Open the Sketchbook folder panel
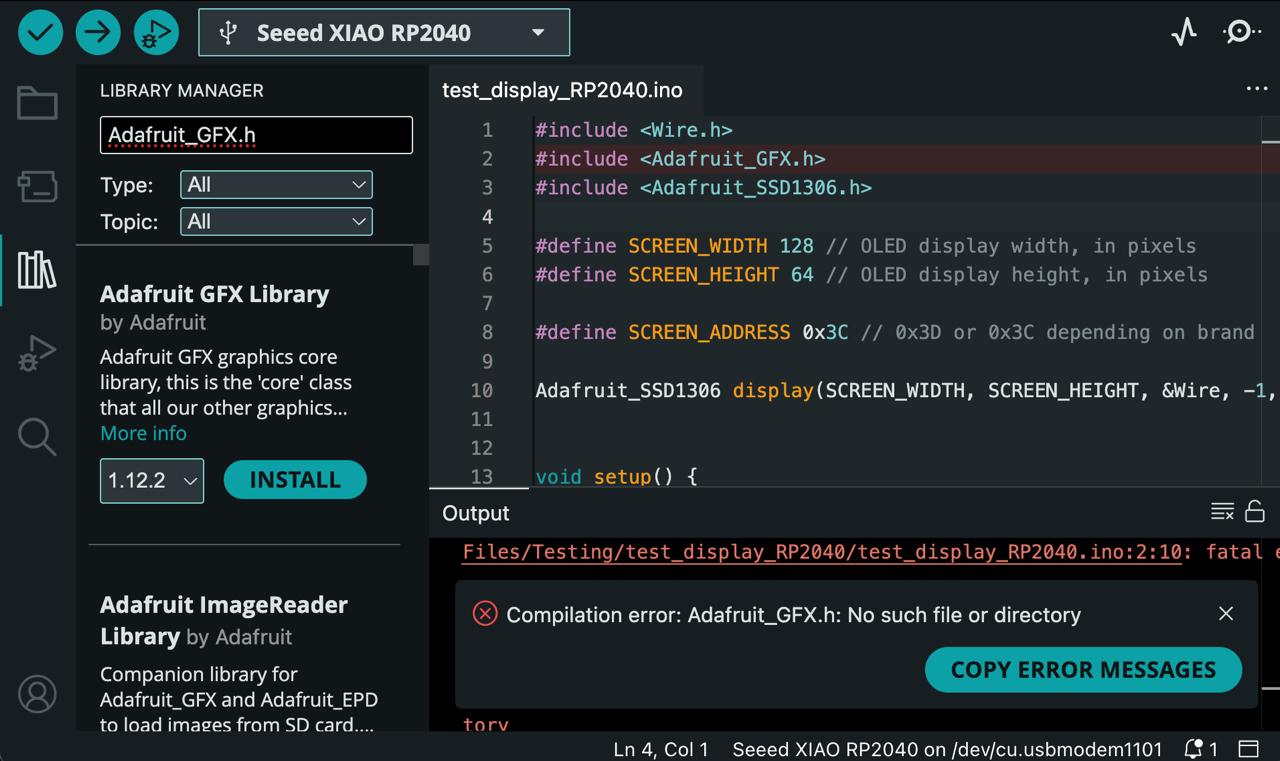 point(37,103)
